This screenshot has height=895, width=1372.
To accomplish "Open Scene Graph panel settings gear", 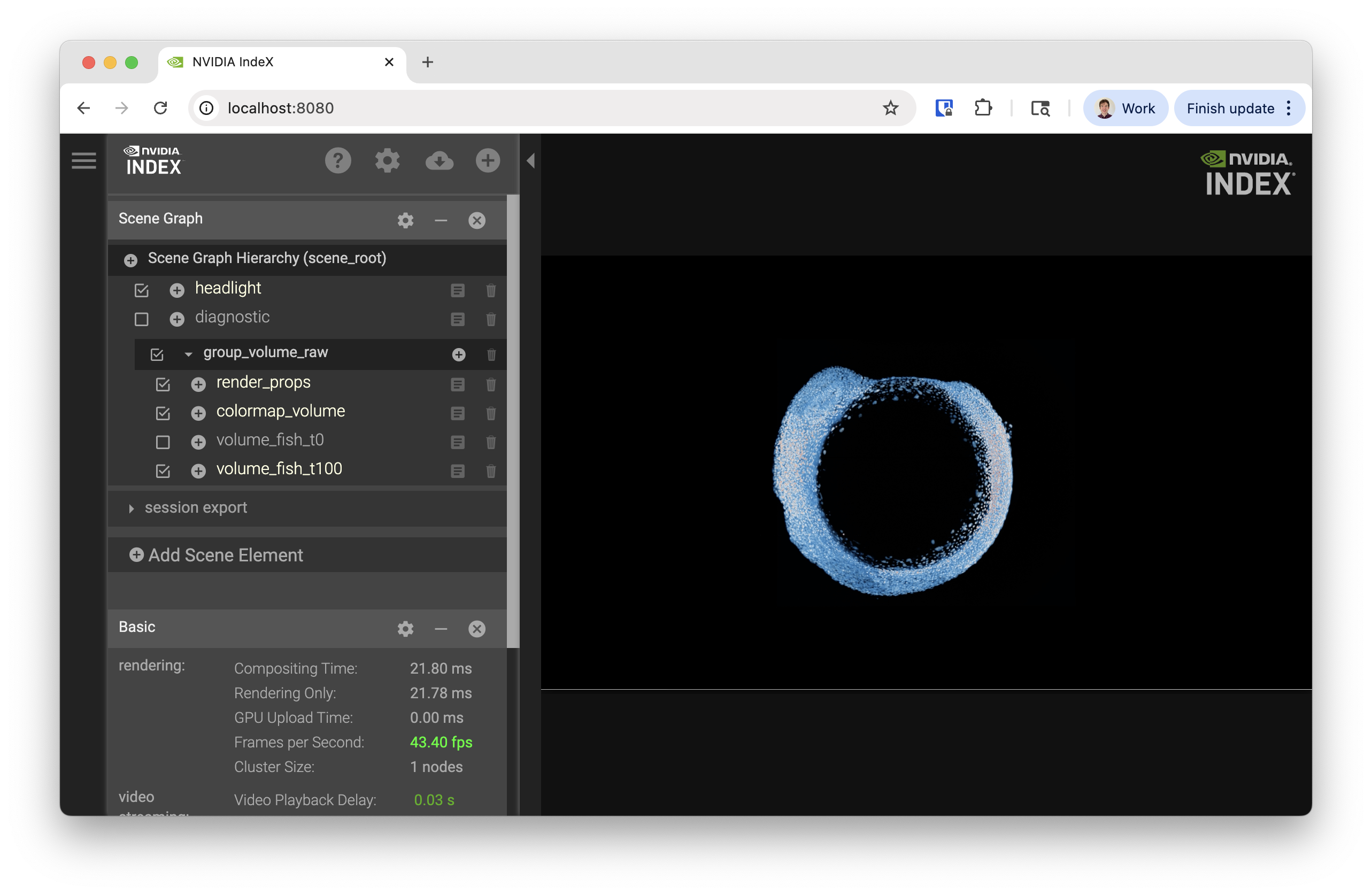I will click(x=405, y=221).
